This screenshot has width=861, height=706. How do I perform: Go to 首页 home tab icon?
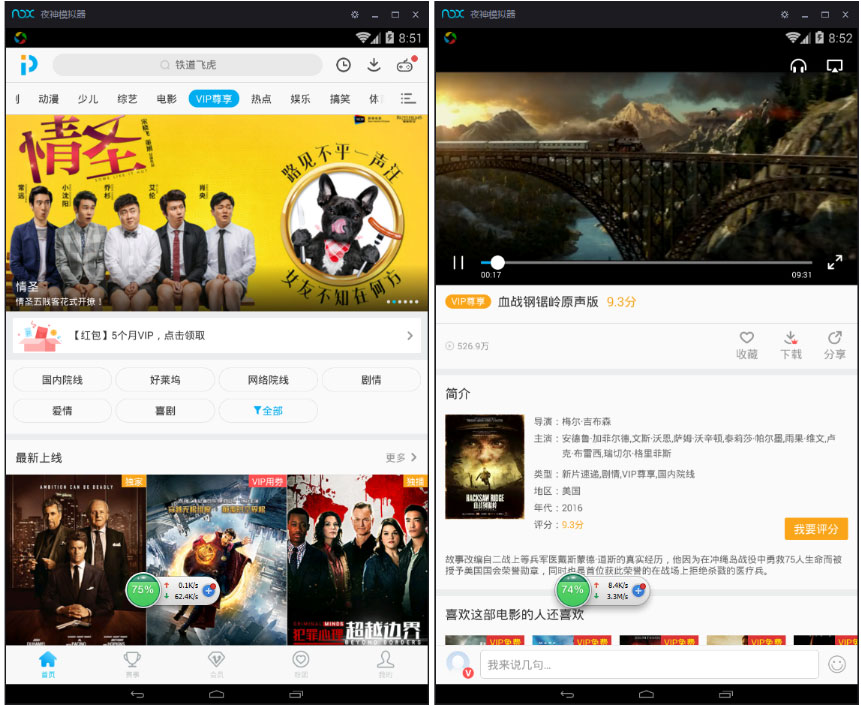point(48,663)
